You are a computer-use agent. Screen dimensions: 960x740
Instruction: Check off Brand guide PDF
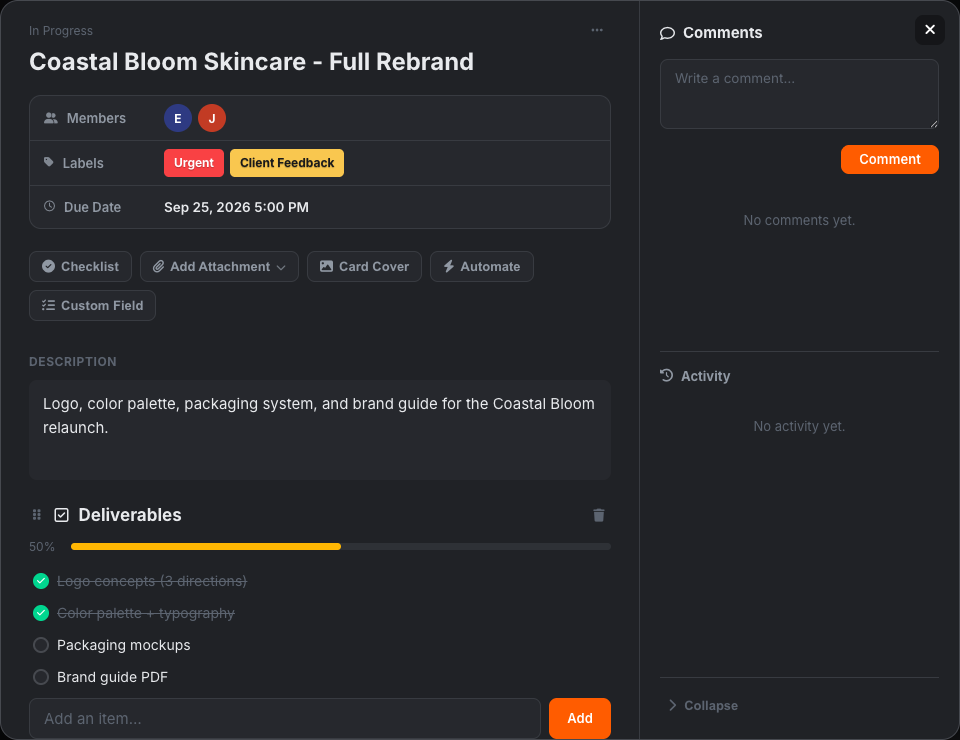pos(41,677)
